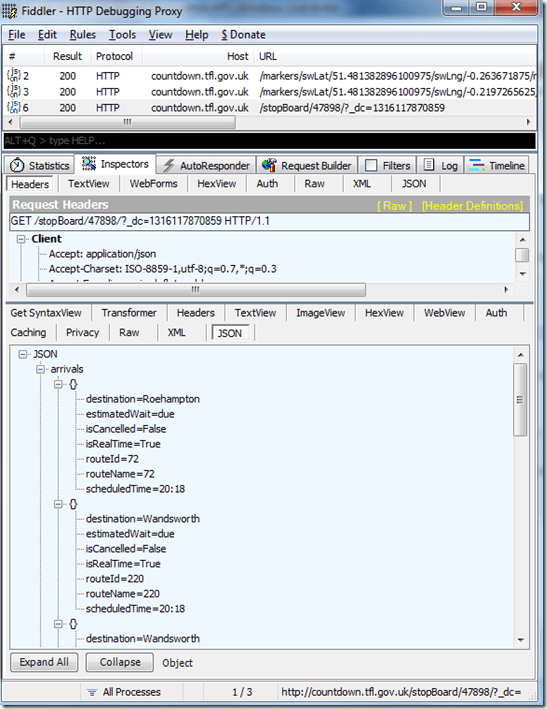This screenshot has height=709, width=547.
Task: Open the Timeline tab
Action: click(497, 165)
